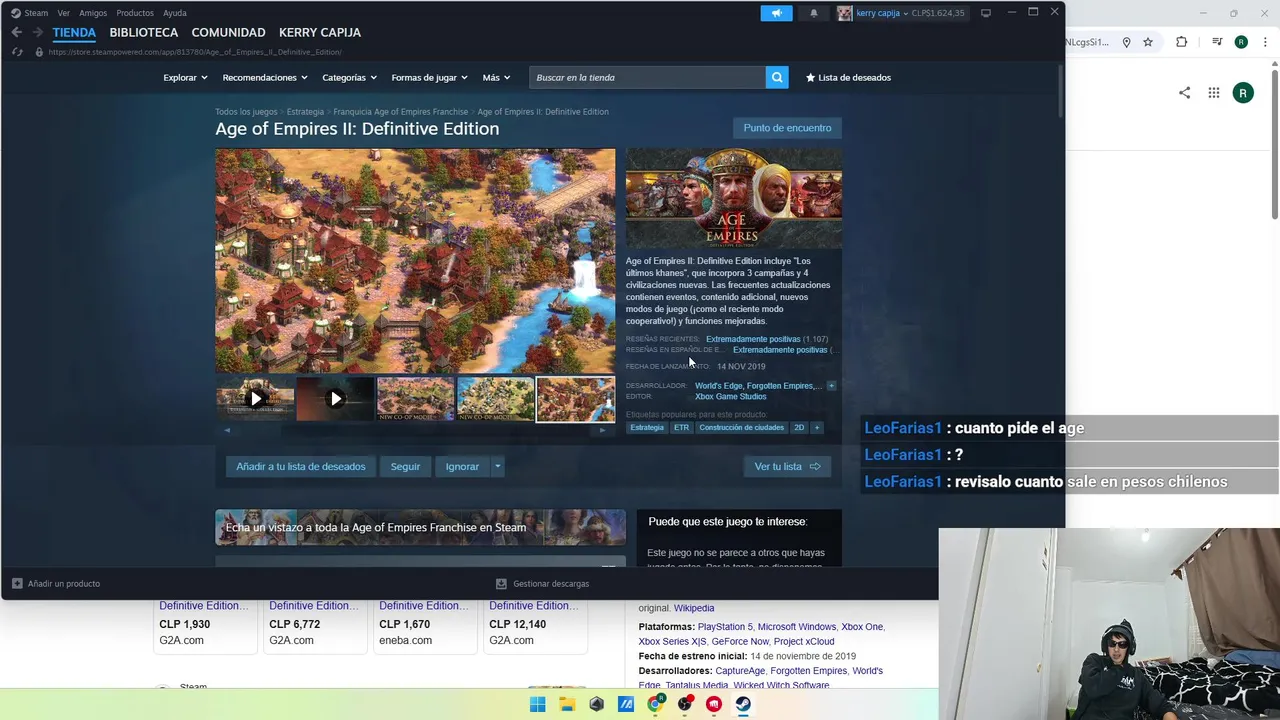Open the Google apps grid in Chrome
This screenshot has width=1280, height=720.
tap(1214, 93)
